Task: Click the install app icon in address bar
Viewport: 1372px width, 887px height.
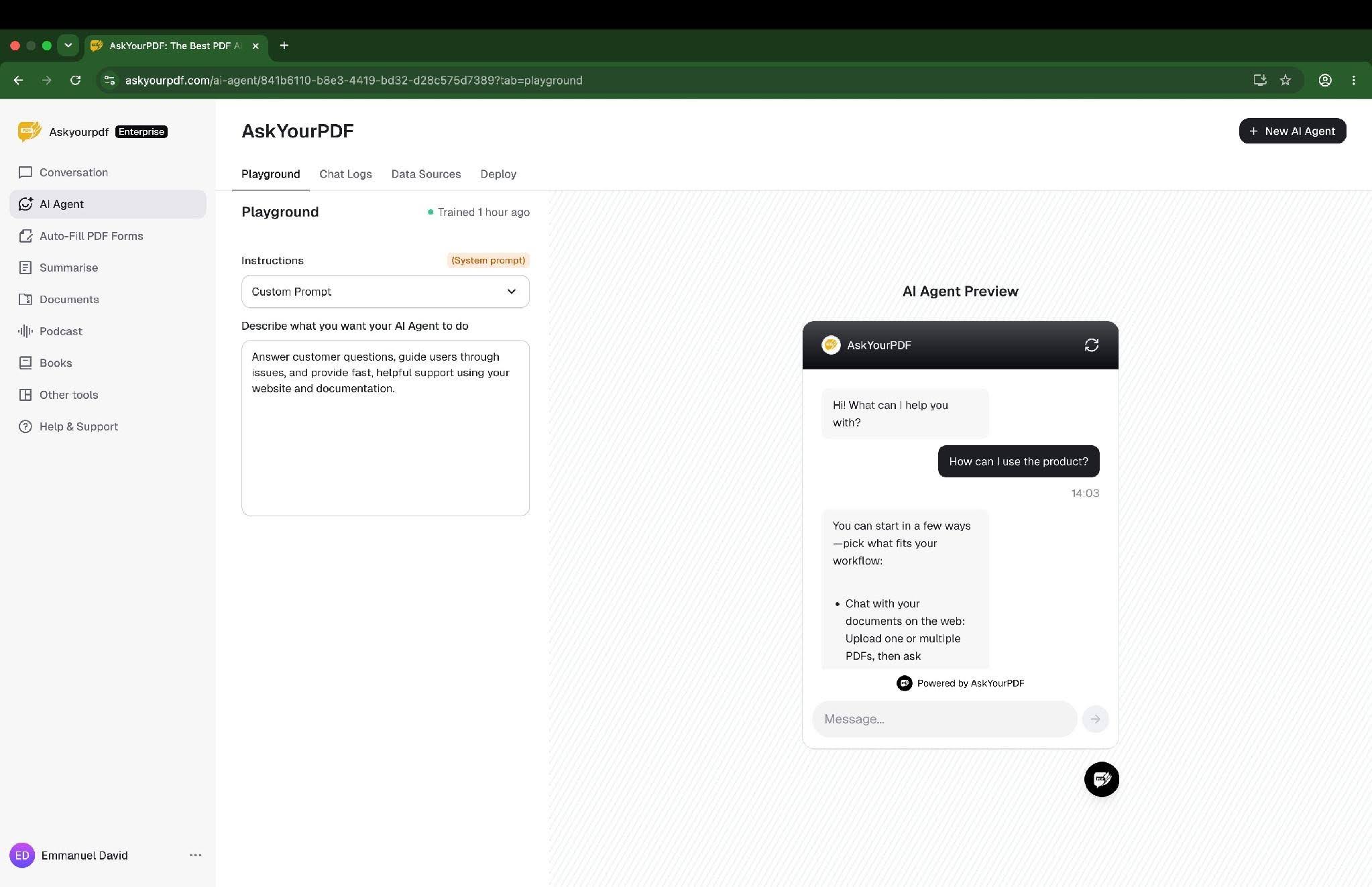Action: pyautogui.click(x=1260, y=80)
